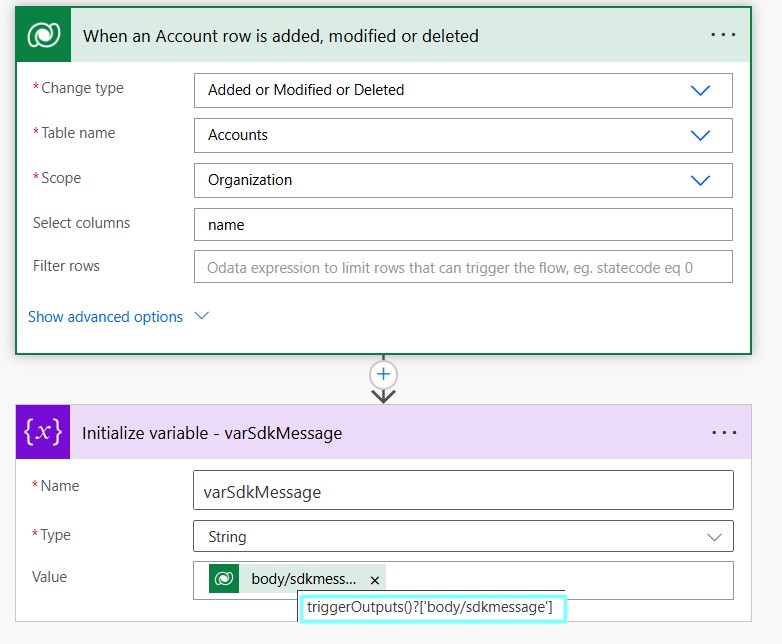Click the 'Scope' field label

61,178
